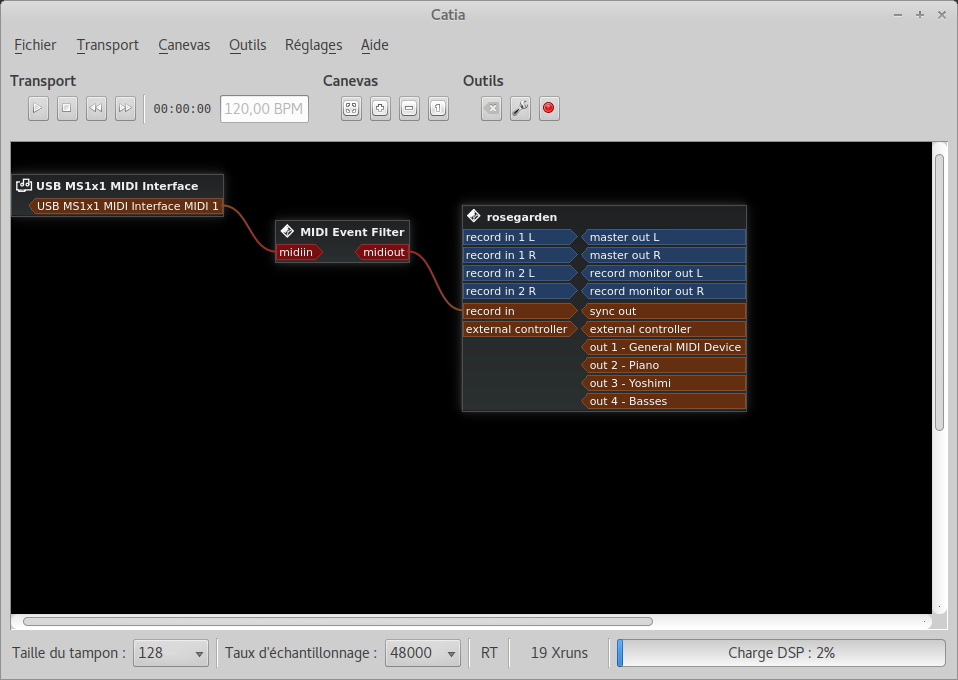This screenshot has height=680, width=958.
Task: Open the Canevas menu
Action: (x=184, y=45)
